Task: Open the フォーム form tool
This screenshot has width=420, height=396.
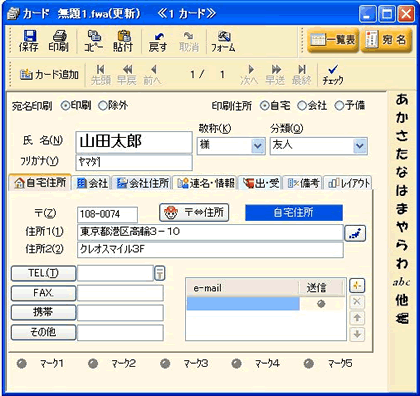Action: [223, 41]
